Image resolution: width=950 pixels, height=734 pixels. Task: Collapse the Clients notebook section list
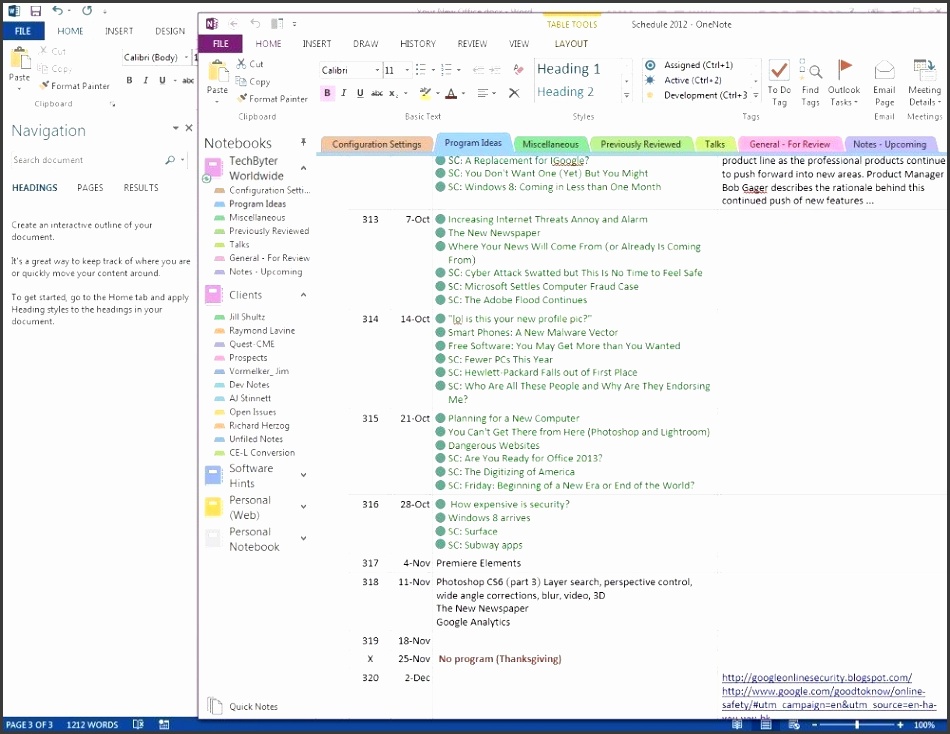click(303, 295)
